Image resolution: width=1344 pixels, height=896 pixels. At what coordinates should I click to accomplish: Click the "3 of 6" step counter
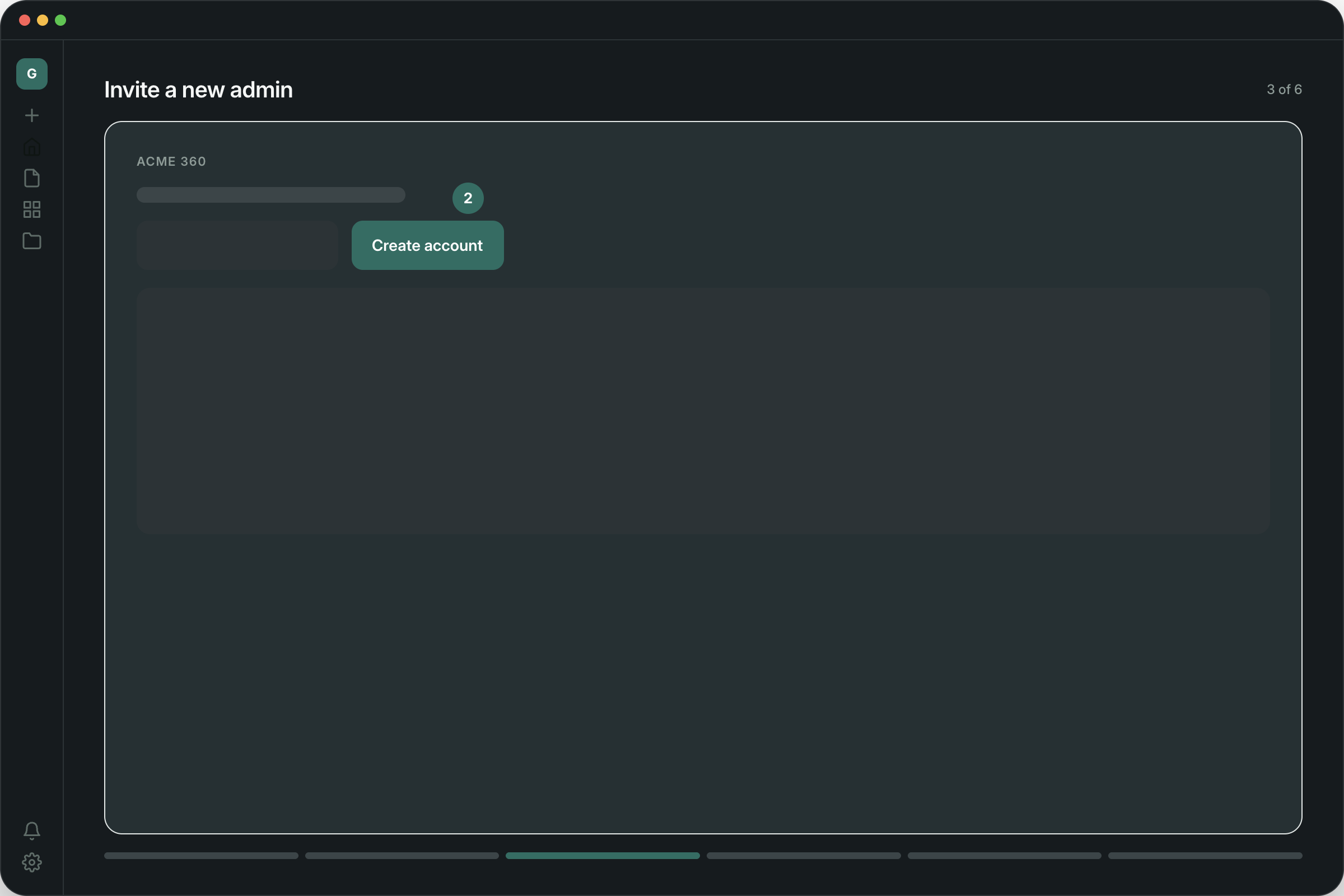click(x=1284, y=90)
